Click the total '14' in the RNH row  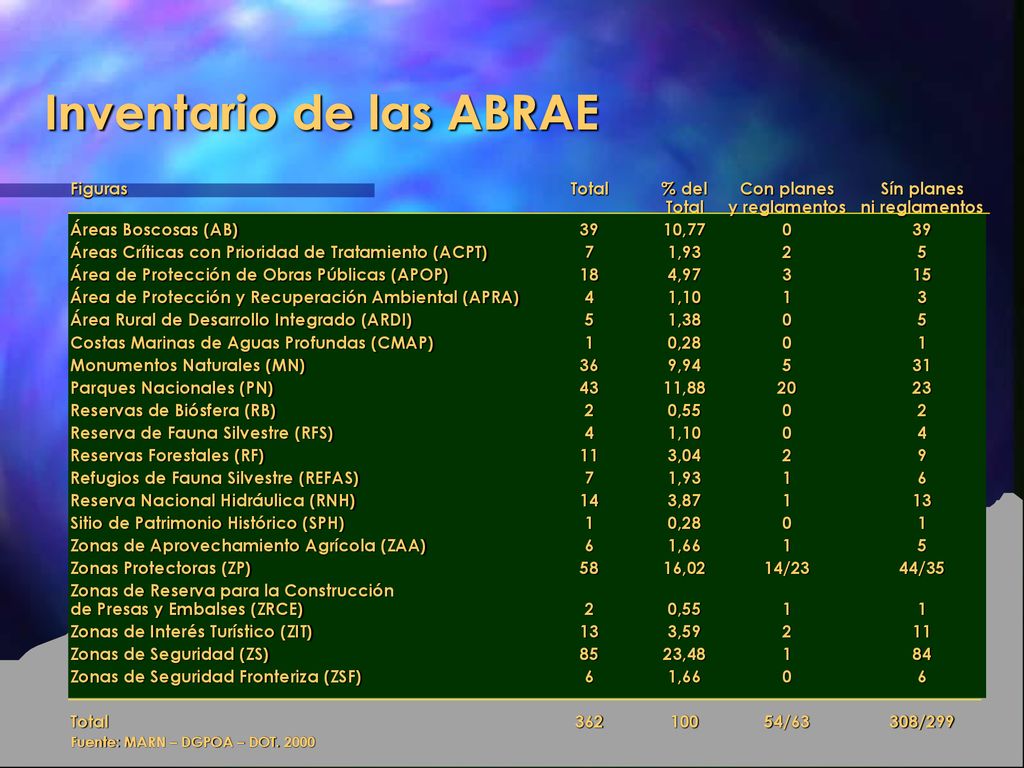pos(589,501)
